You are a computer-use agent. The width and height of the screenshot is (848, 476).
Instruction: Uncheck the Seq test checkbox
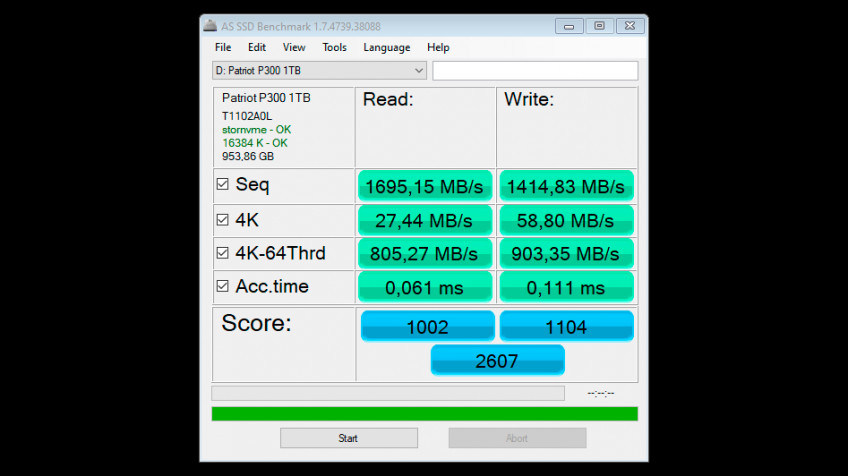point(222,184)
